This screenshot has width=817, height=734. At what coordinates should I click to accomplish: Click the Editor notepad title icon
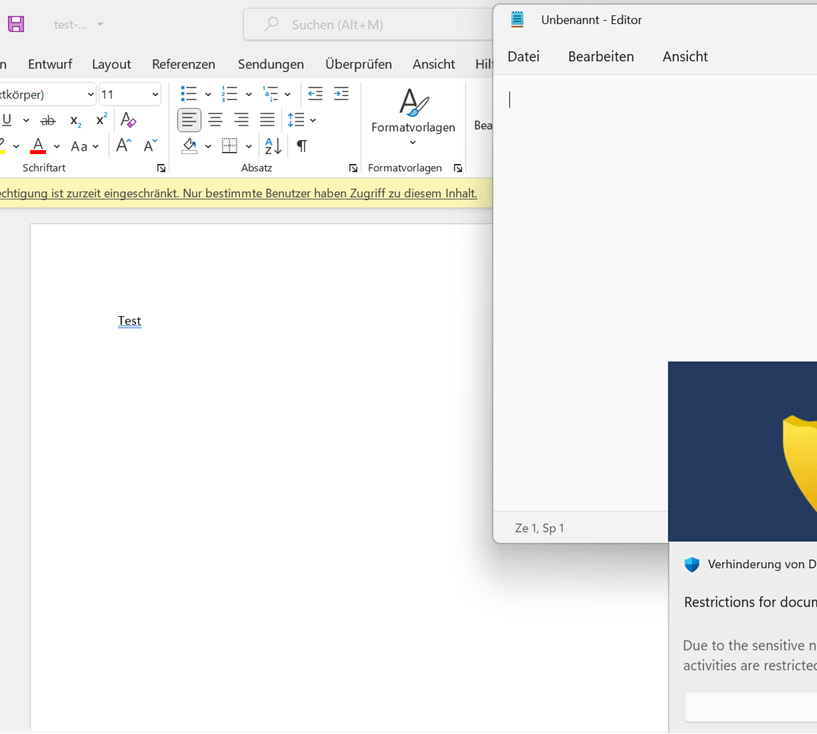(517, 20)
